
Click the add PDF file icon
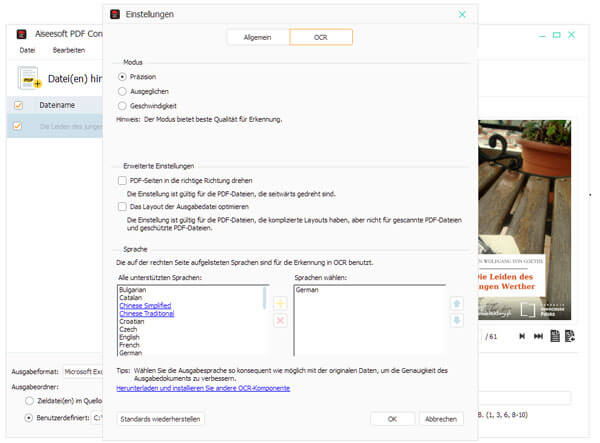(28, 78)
